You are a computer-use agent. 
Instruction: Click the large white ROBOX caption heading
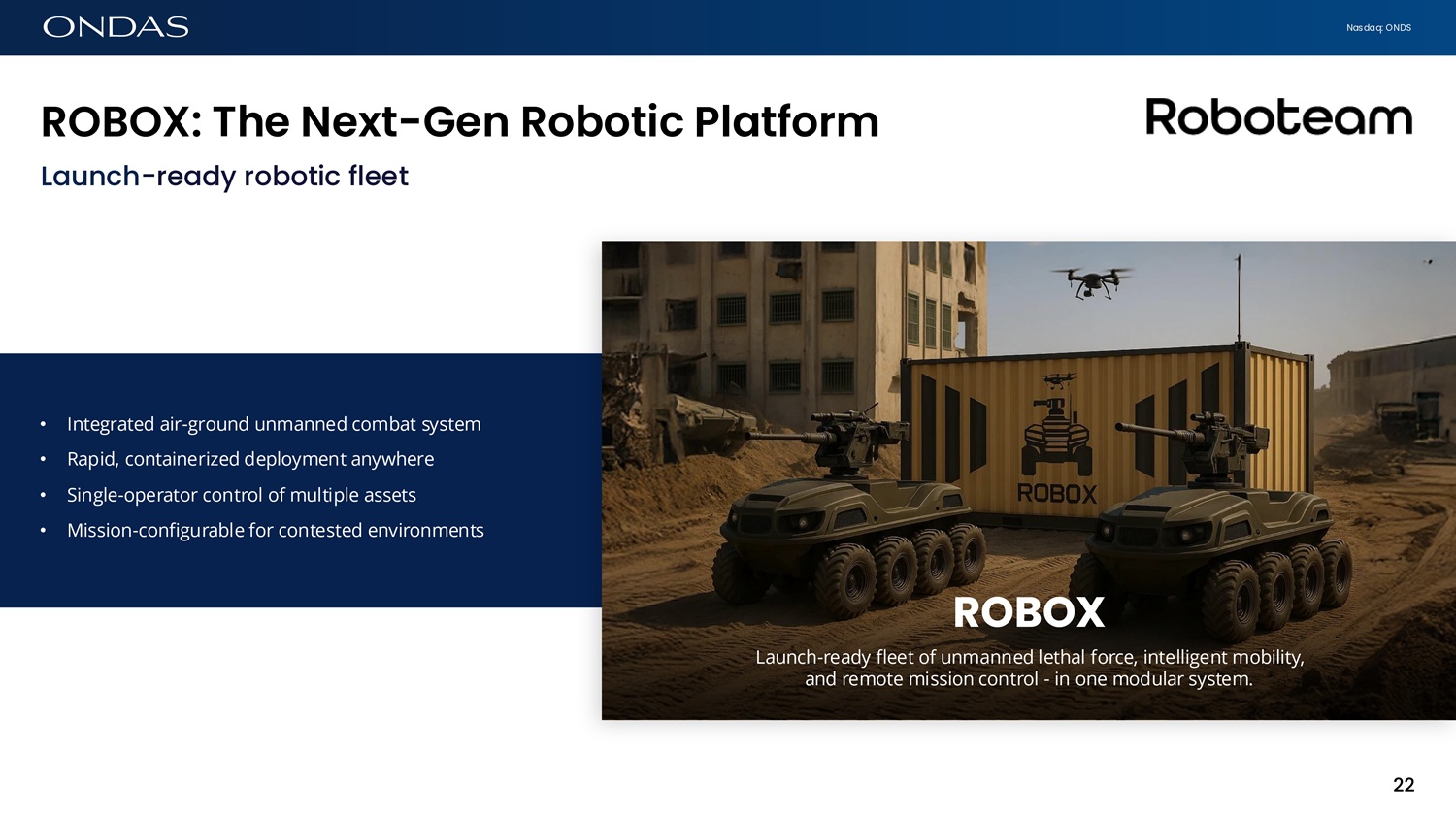point(1029,612)
